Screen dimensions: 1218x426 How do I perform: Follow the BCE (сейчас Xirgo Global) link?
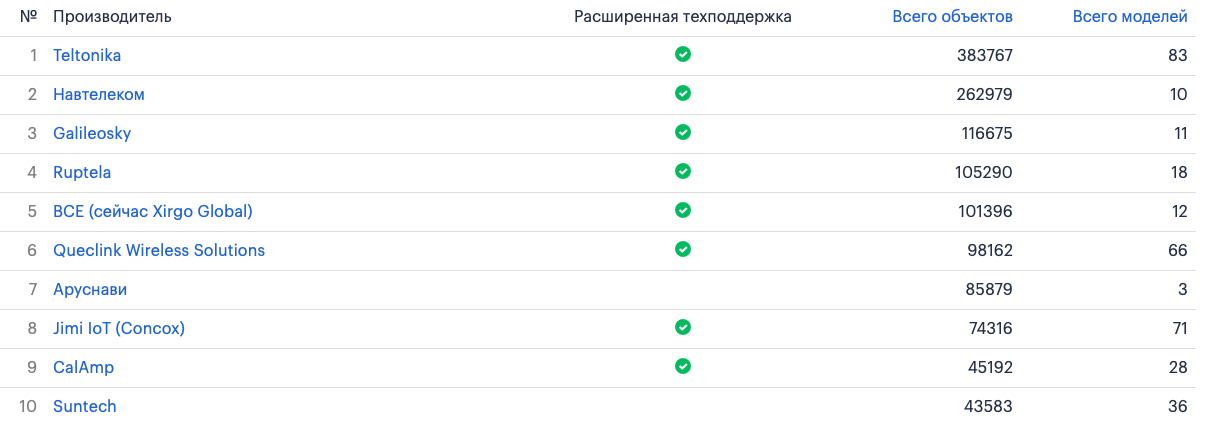tap(153, 212)
